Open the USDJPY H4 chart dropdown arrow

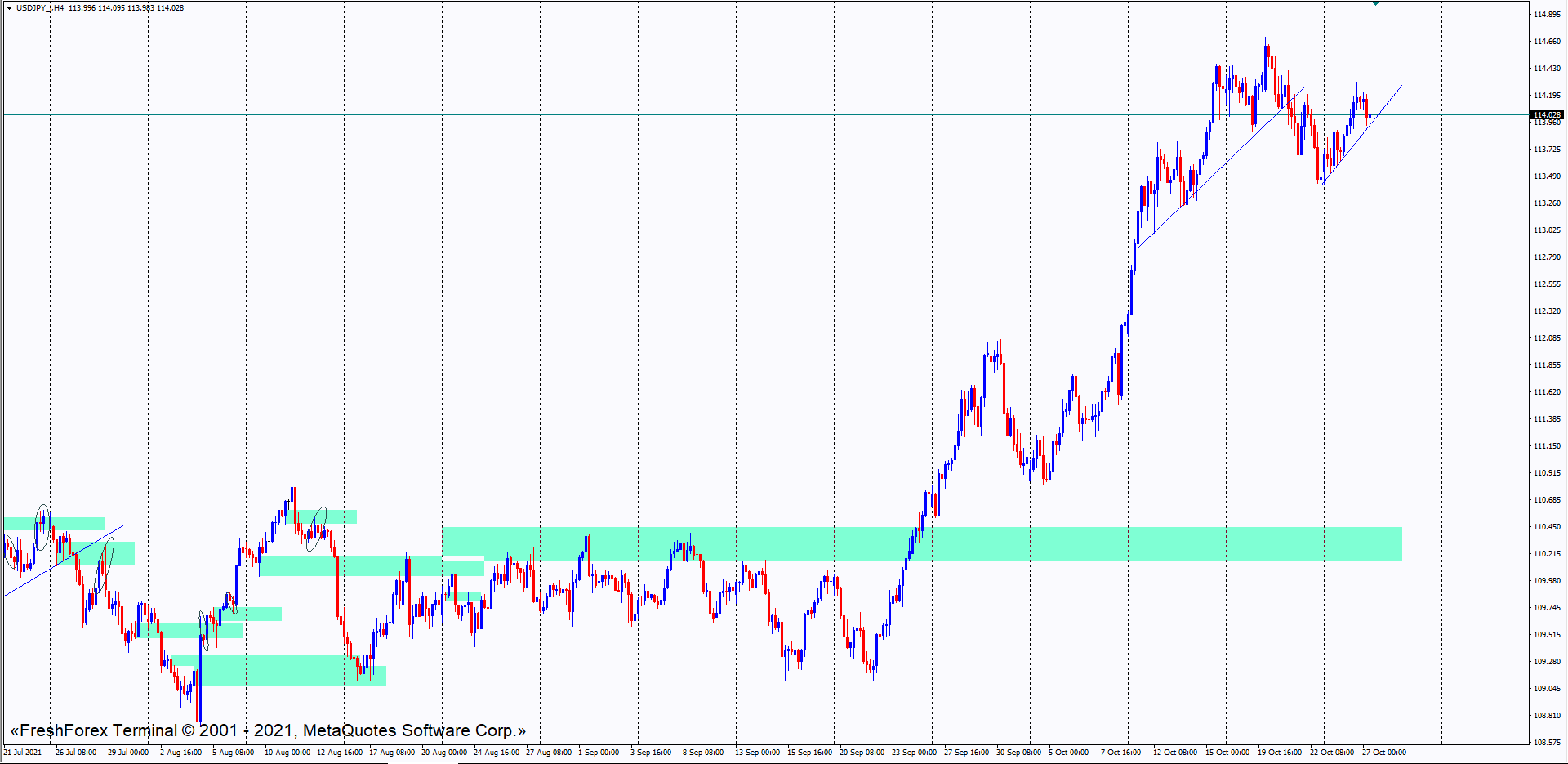point(9,7)
